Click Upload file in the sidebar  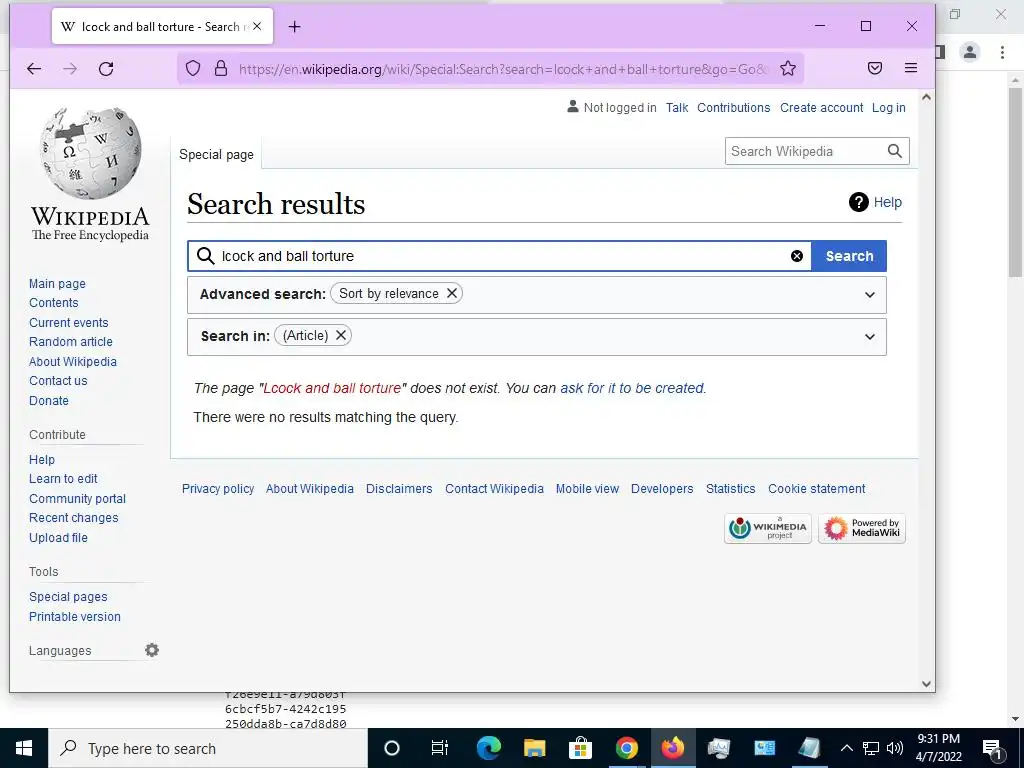(x=58, y=537)
